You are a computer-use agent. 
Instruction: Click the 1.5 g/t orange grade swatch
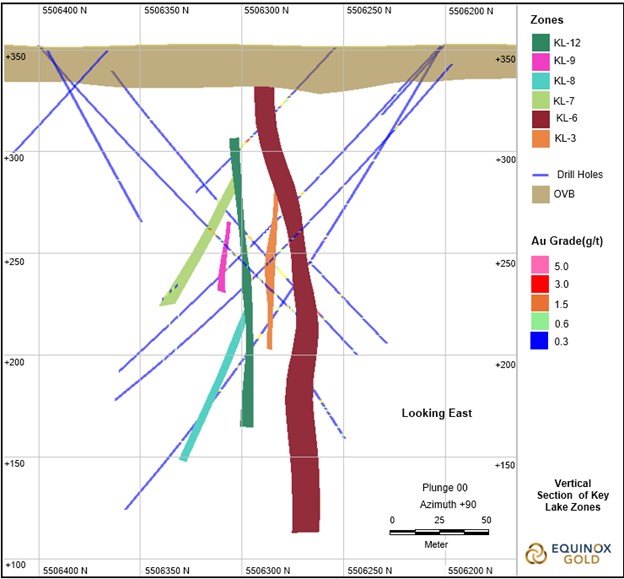click(541, 304)
